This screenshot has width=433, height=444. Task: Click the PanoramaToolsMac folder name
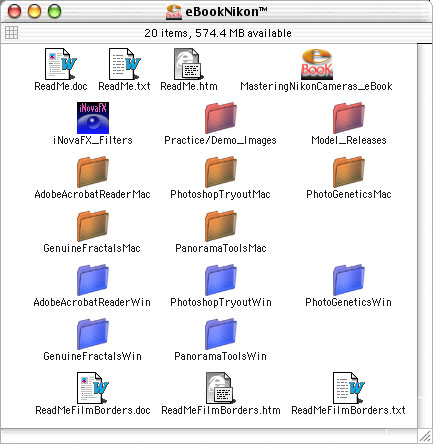tap(221, 248)
